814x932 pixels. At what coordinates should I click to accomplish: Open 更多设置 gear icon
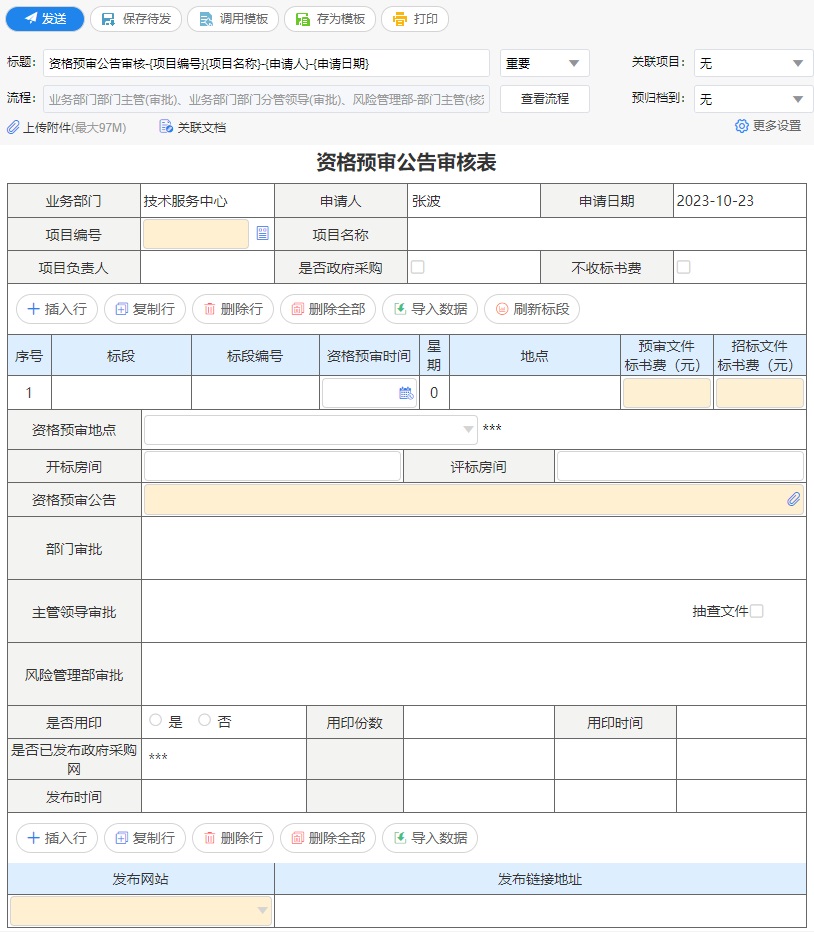click(x=741, y=126)
